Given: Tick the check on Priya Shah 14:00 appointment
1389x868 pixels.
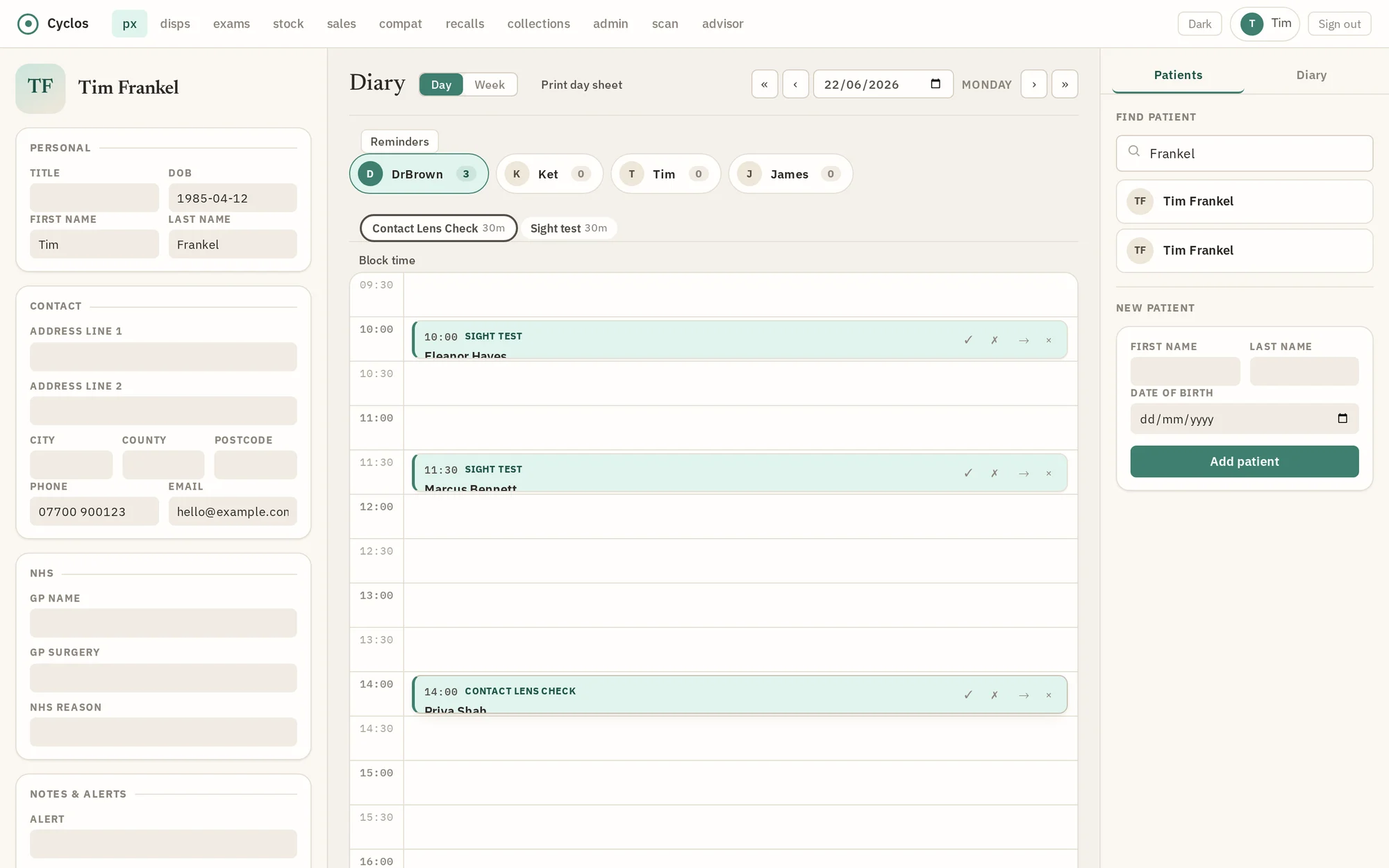Looking at the screenshot, I should click(x=968, y=695).
